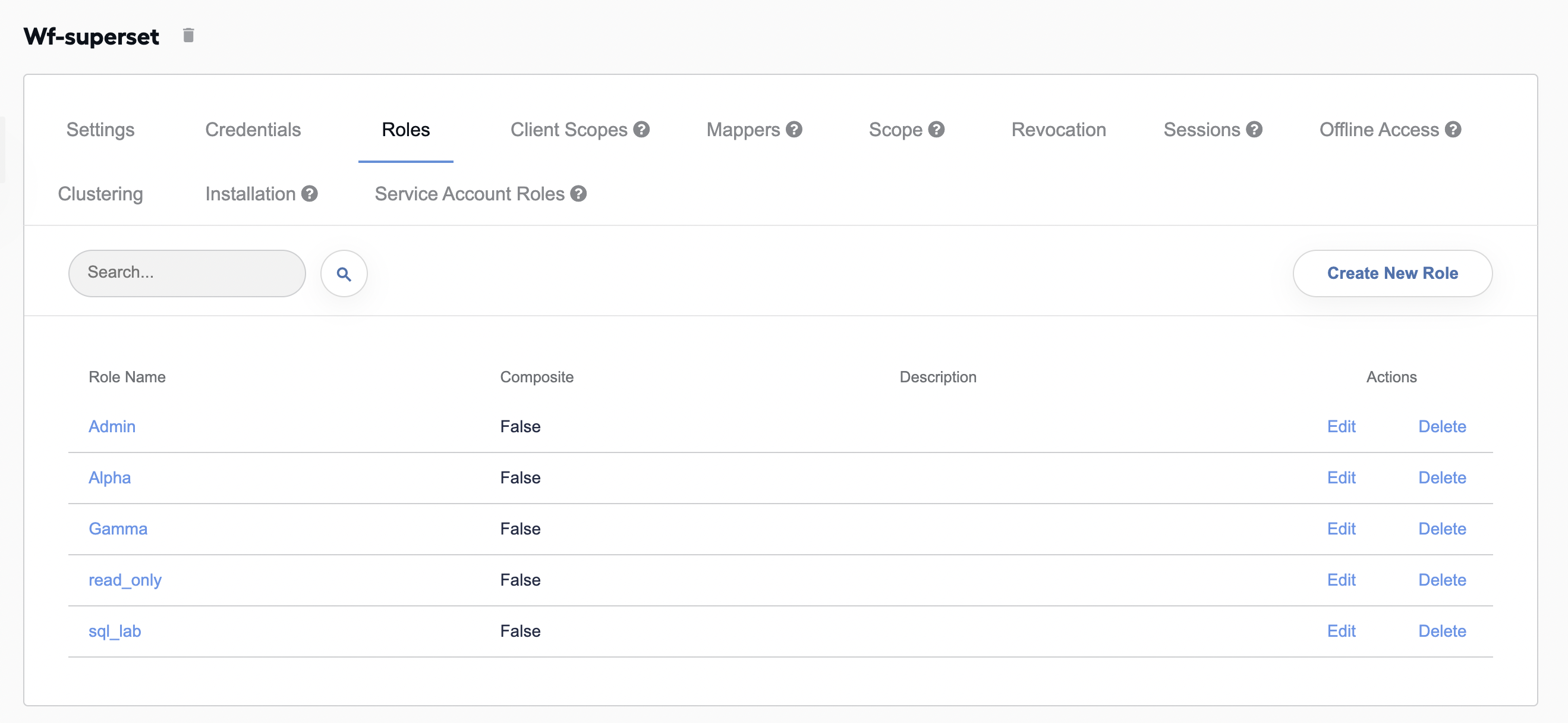1568x723 pixels.
Task: Switch to the Credentials tab
Action: 253,129
